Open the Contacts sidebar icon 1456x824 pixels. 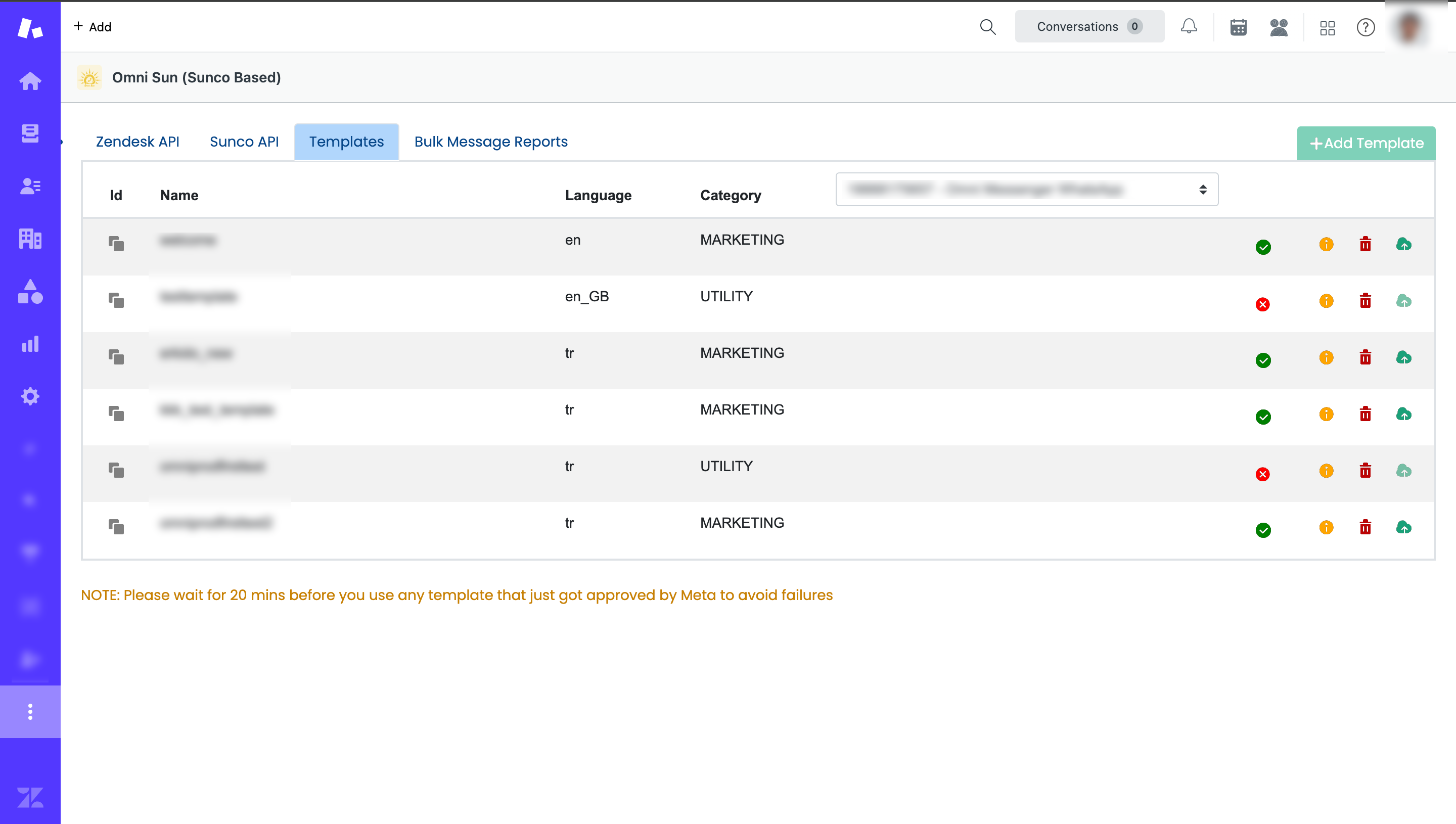[x=30, y=186]
